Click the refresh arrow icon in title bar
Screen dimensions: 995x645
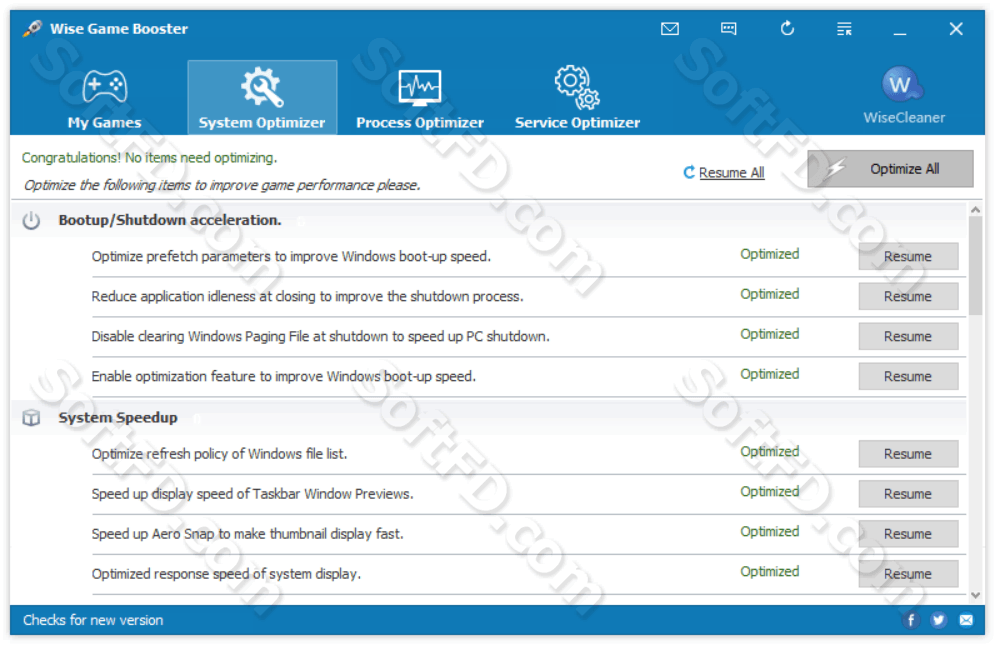pos(787,29)
